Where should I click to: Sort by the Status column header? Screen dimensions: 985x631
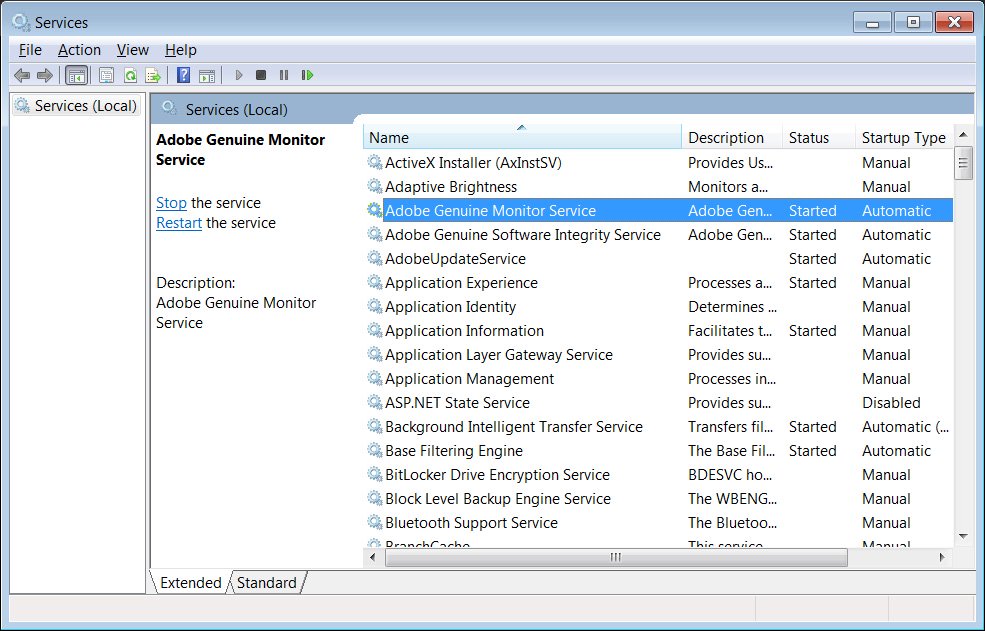[x=819, y=137]
